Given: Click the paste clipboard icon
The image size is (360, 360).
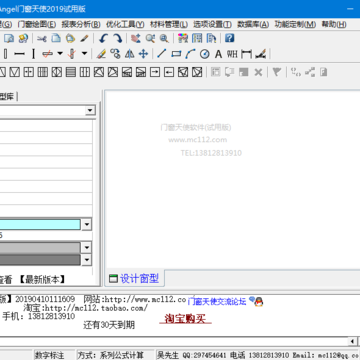Looking at the screenshot, I should 70,38.
